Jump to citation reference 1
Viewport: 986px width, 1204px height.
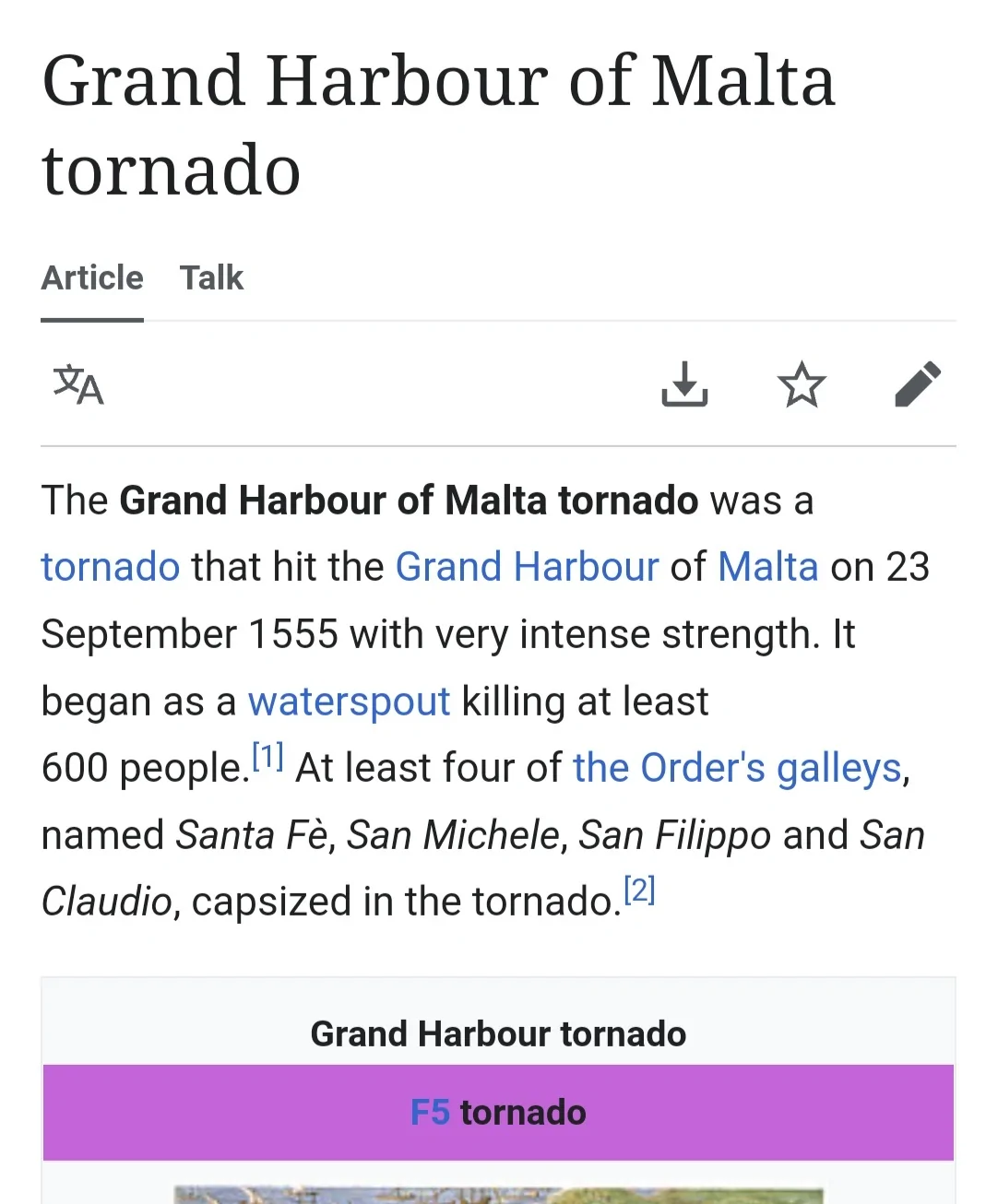(x=267, y=758)
